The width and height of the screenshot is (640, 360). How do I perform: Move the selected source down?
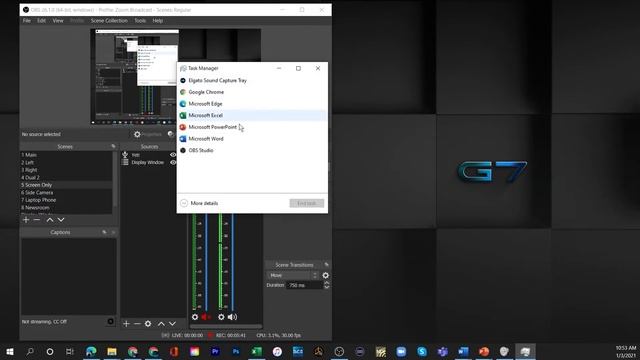pos(172,323)
